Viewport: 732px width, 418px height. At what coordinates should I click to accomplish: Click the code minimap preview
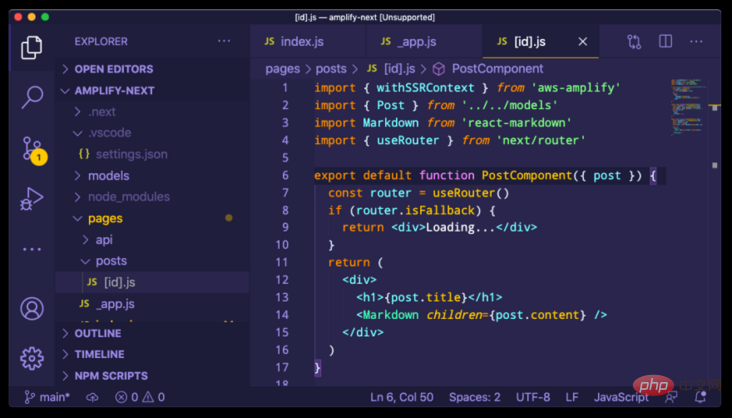689,107
